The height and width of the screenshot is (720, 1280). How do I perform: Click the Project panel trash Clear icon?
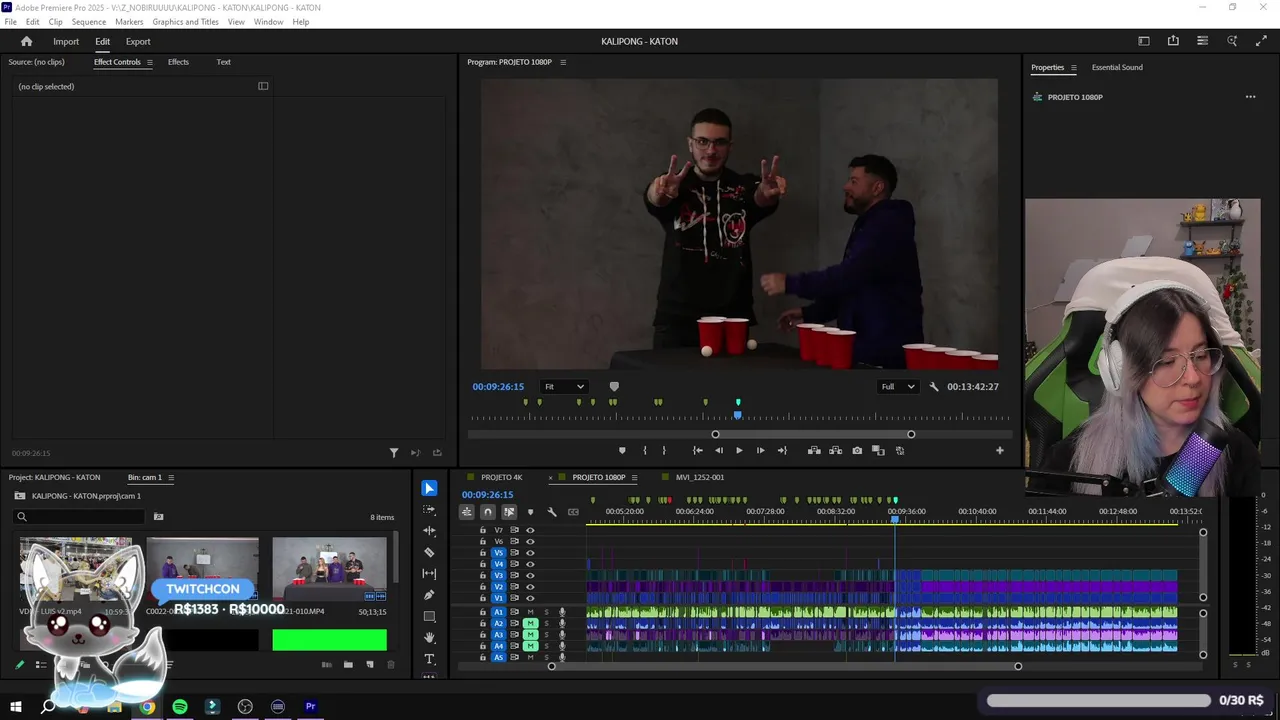pyautogui.click(x=391, y=664)
